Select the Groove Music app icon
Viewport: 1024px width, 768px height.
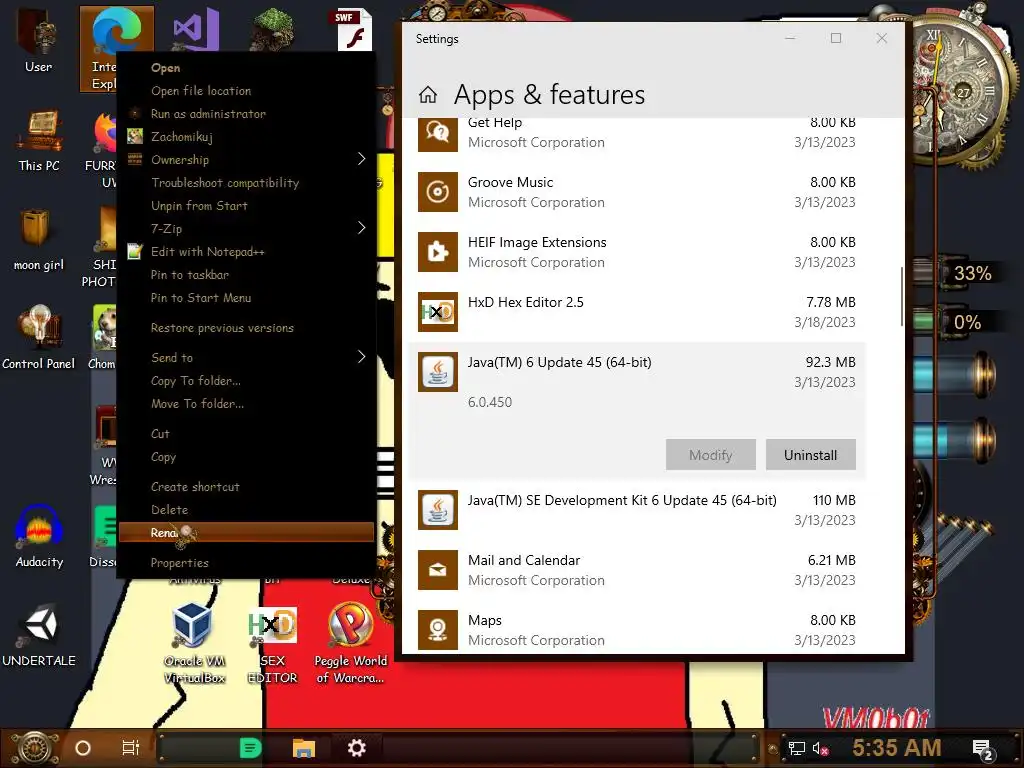tap(438, 192)
